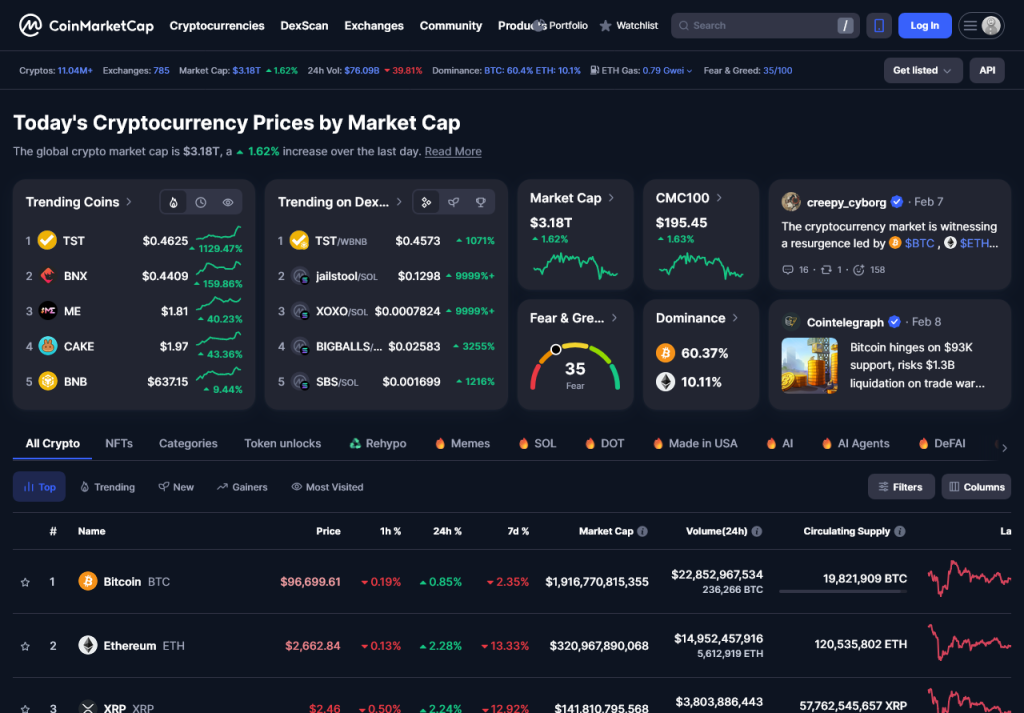Switch to the NFTs tab
The image size is (1024, 713).
116,443
